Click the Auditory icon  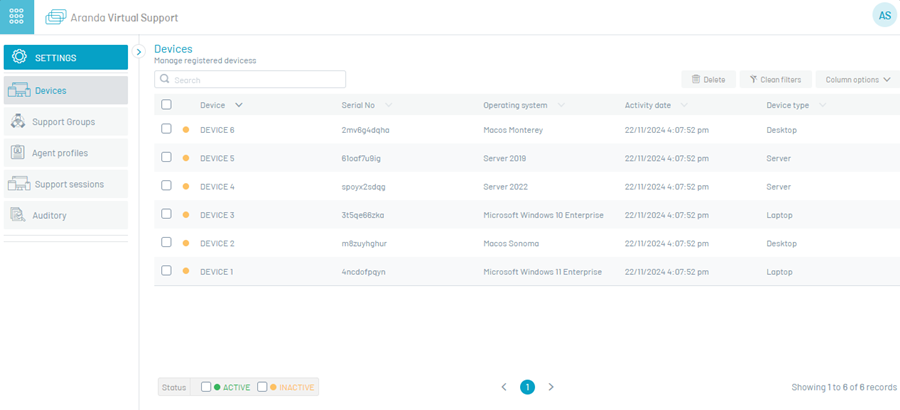18,215
